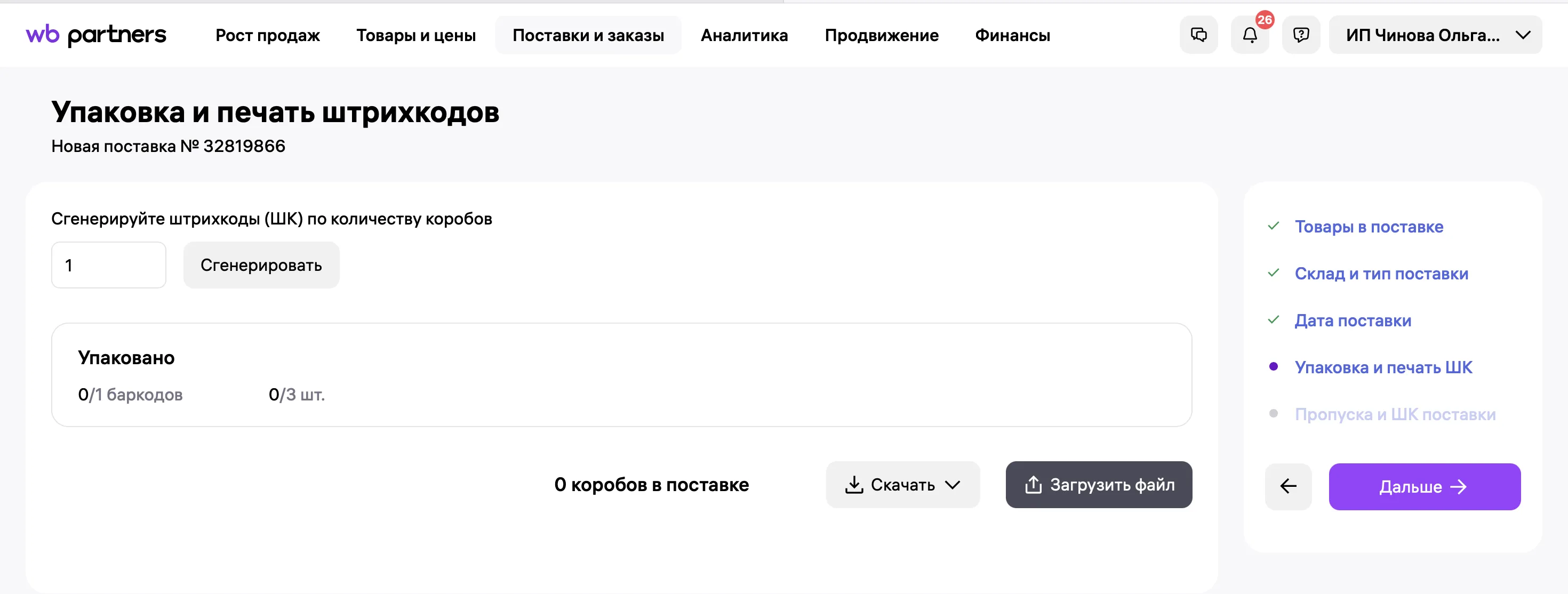Go back with the left arrow button
Screen dimensions: 1568x594
(1288, 486)
